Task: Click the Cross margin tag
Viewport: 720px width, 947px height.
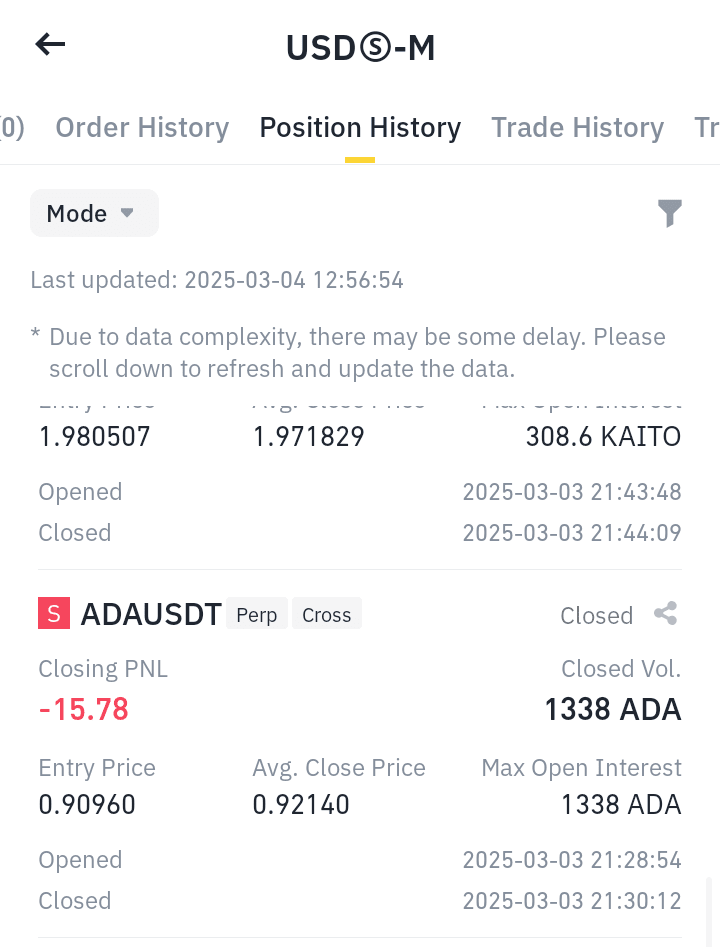Action: [327, 614]
